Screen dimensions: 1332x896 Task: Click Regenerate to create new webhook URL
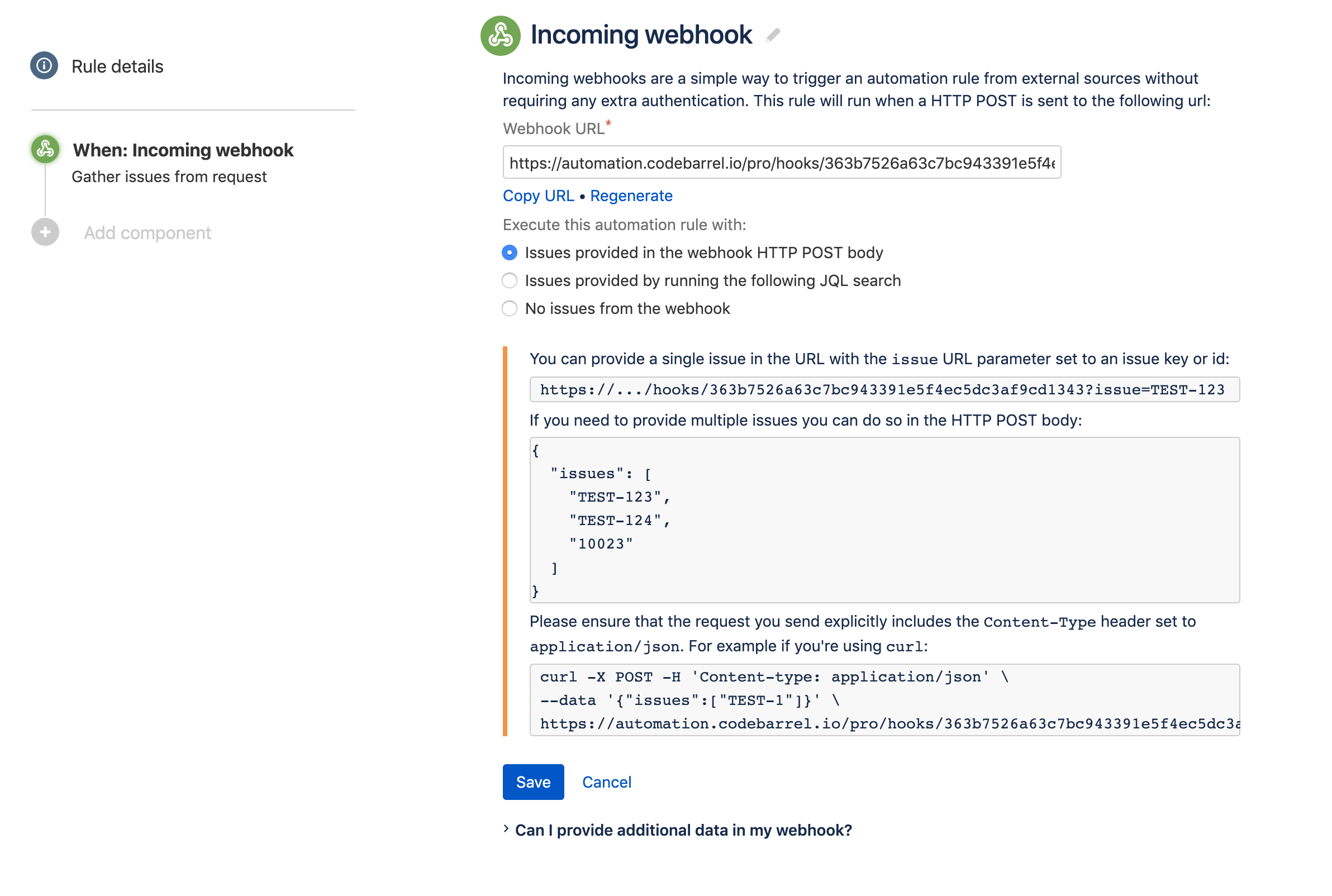pos(631,196)
